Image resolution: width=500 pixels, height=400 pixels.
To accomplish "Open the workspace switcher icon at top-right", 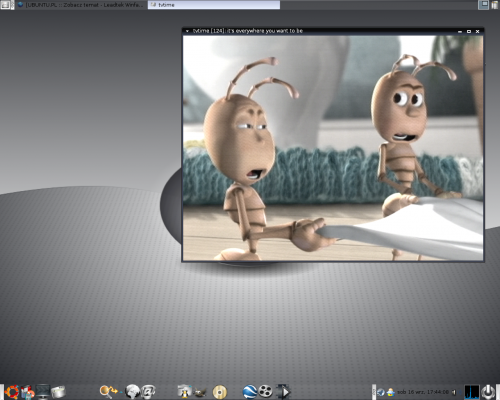I will pyautogui.click(x=483, y=5).
